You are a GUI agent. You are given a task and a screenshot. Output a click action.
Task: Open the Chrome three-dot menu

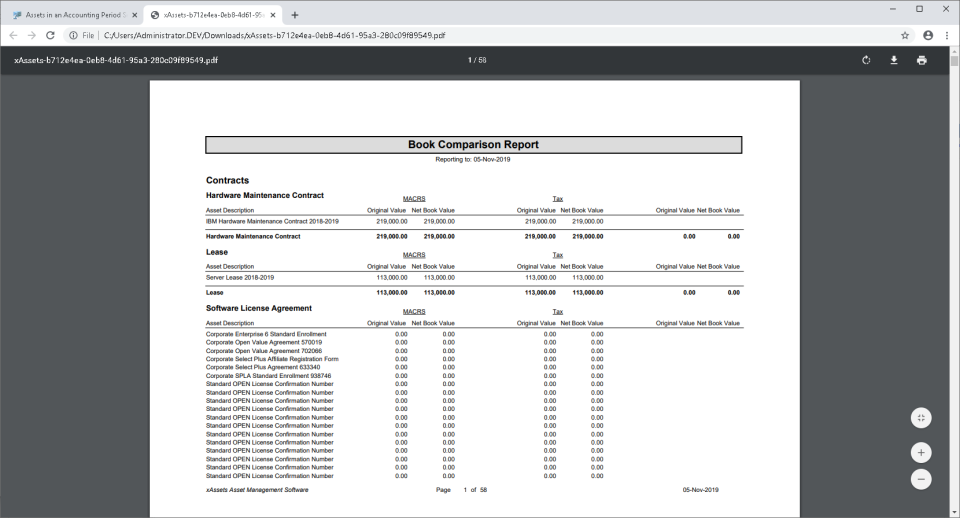click(947, 36)
